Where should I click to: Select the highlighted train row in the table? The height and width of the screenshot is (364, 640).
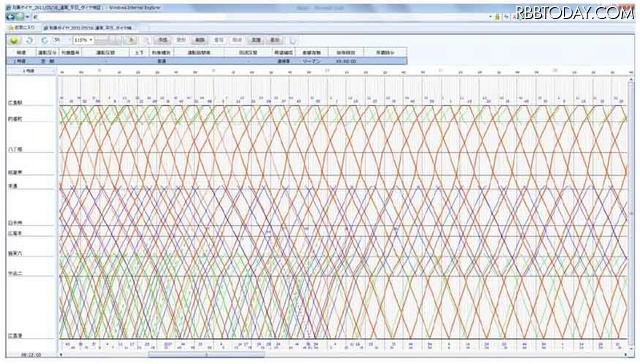(207, 61)
